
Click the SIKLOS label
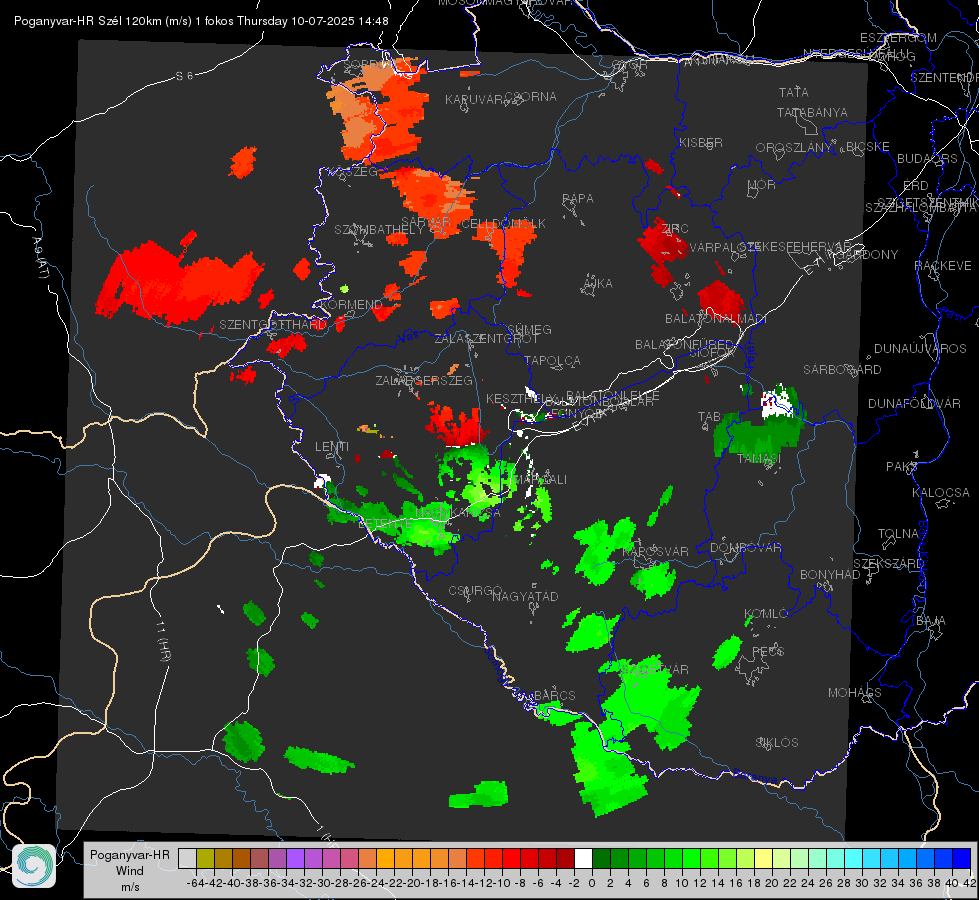[777, 742]
